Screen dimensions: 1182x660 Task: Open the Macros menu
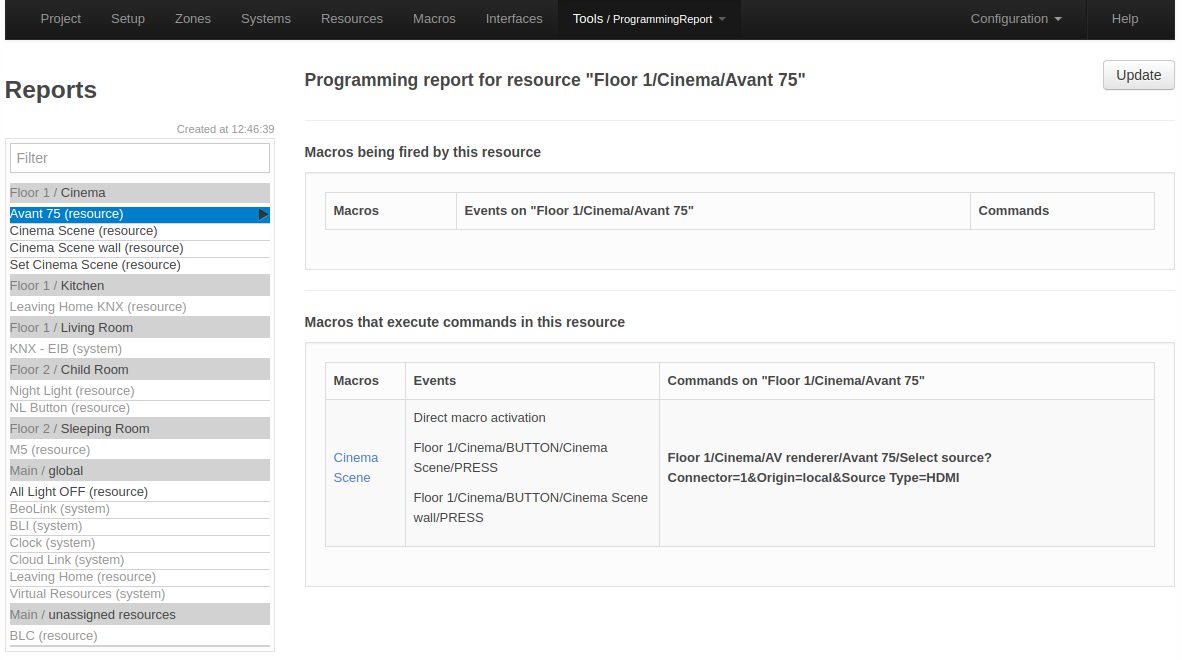[x=434, y=19]
